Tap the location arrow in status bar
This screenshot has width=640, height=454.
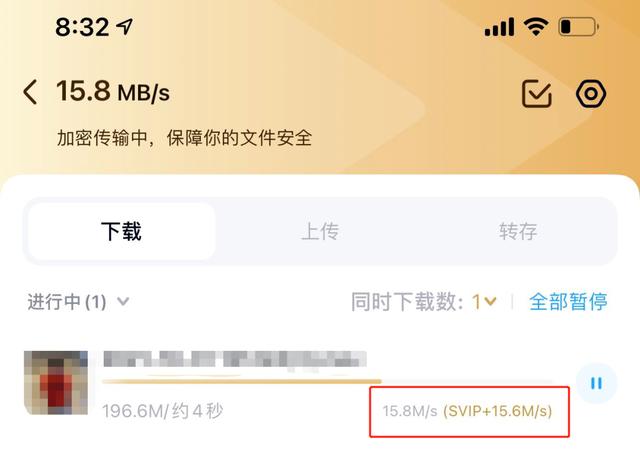(124, 27)
